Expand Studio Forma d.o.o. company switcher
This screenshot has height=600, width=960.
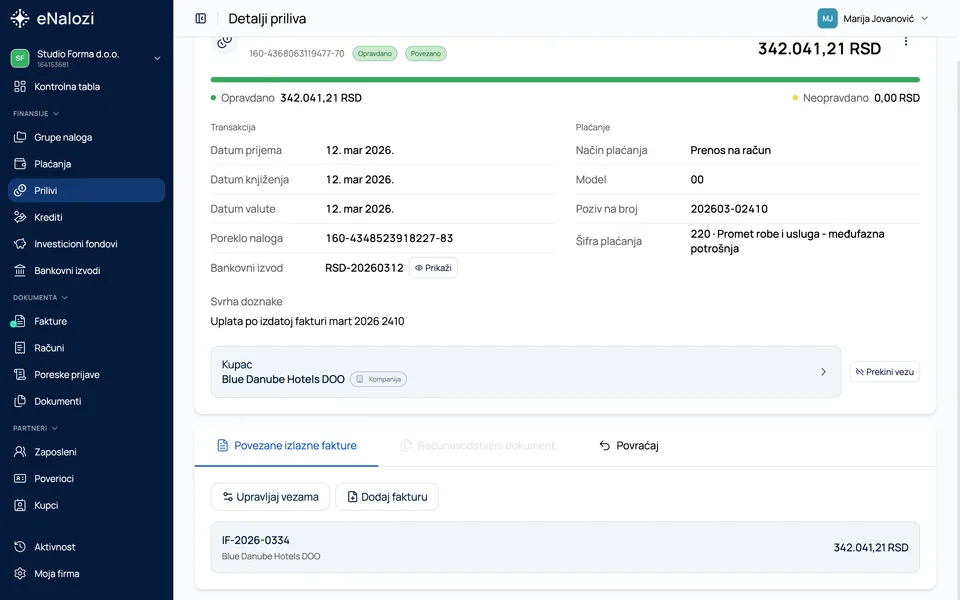157,58
